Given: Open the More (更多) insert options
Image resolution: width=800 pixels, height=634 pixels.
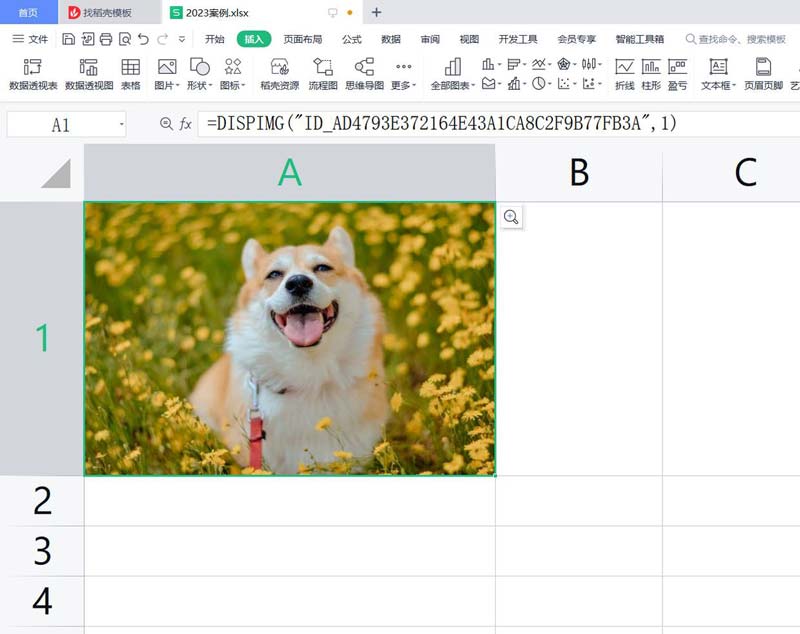Looking at the screenshot, I should click(x=404, y=74).
